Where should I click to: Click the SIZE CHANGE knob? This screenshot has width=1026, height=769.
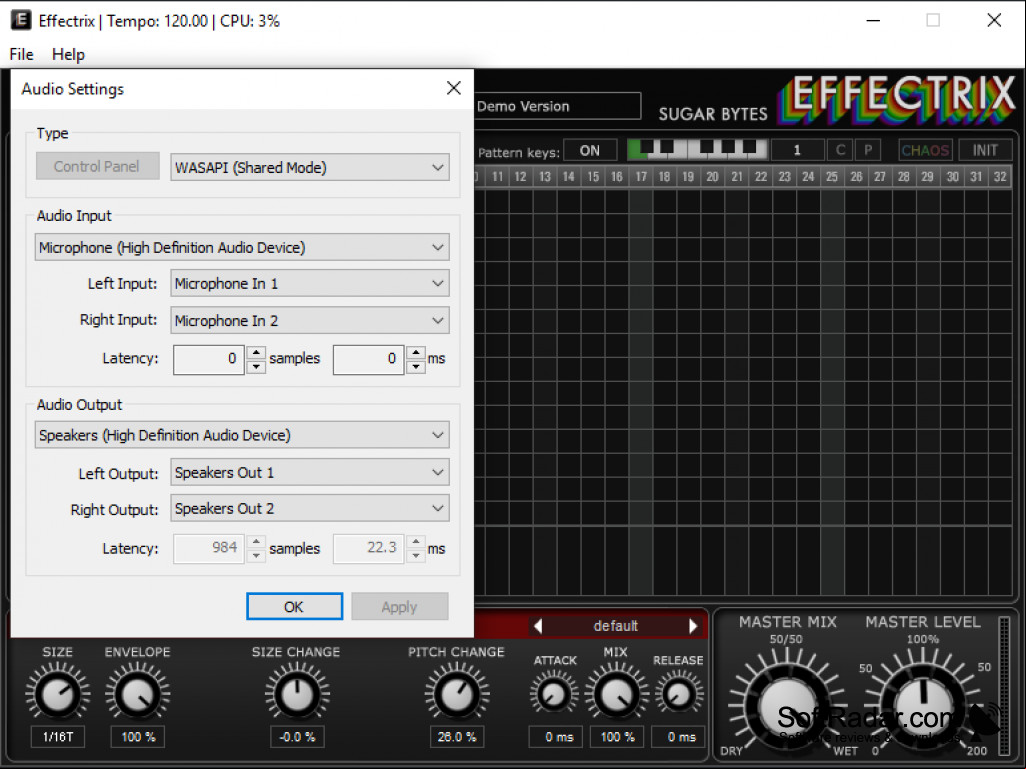tap(297, 694)
